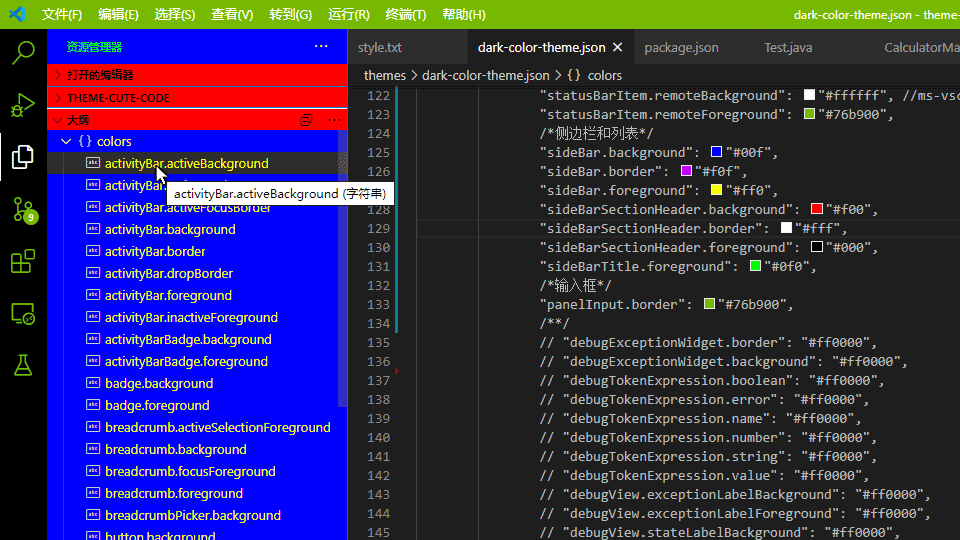
Task: Click line number 137 in gutter
Action: pos(378,380)
